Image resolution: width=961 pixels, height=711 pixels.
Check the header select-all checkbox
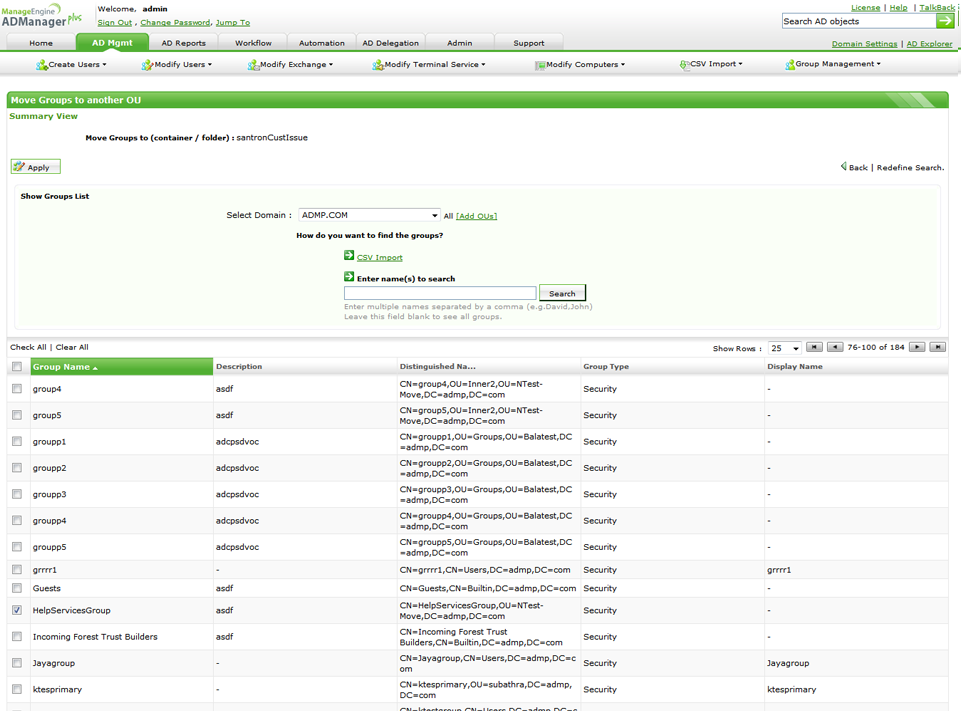(17, 367)
